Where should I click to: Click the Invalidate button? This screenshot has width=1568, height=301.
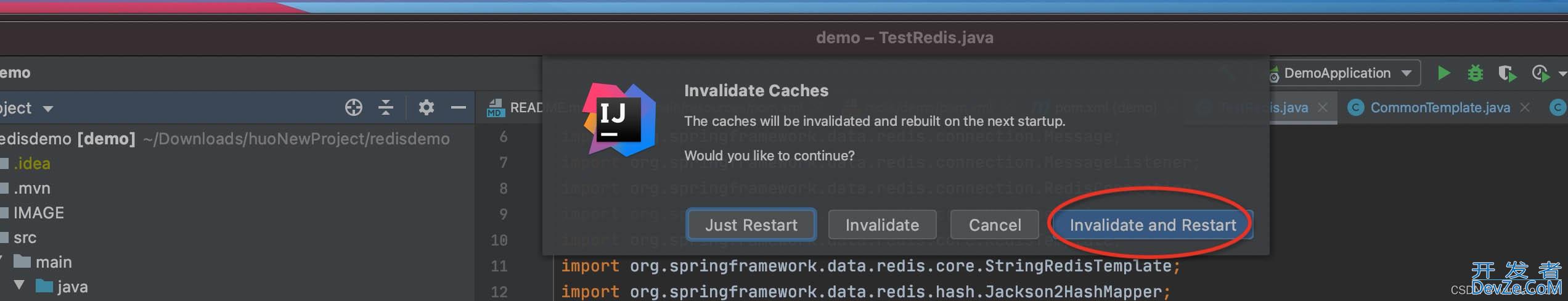pyautogui.click(x=882, y=225)
